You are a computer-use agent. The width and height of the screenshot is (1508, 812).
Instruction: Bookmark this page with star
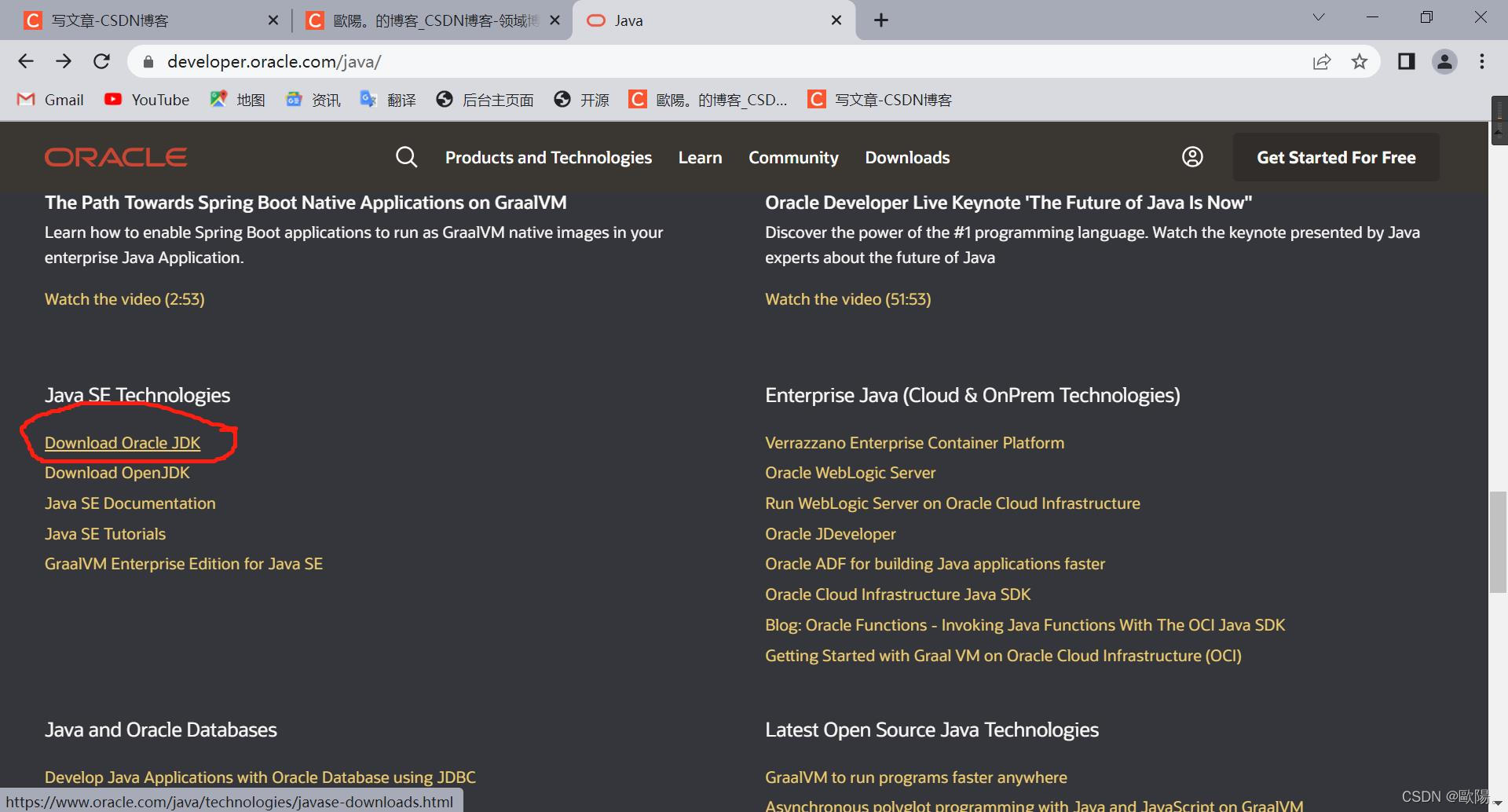[1360, 61]
